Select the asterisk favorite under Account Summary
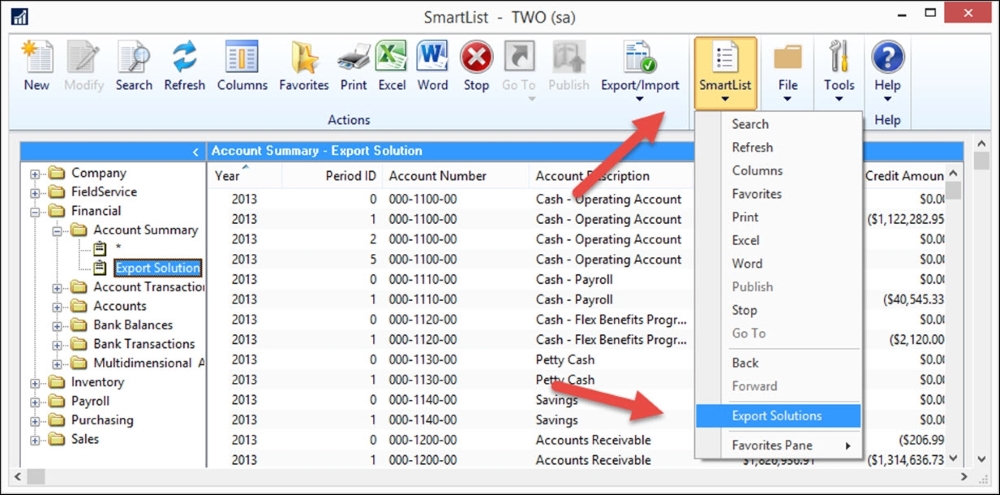Viewport: 1000px width, 495px height. pos(118,248)
